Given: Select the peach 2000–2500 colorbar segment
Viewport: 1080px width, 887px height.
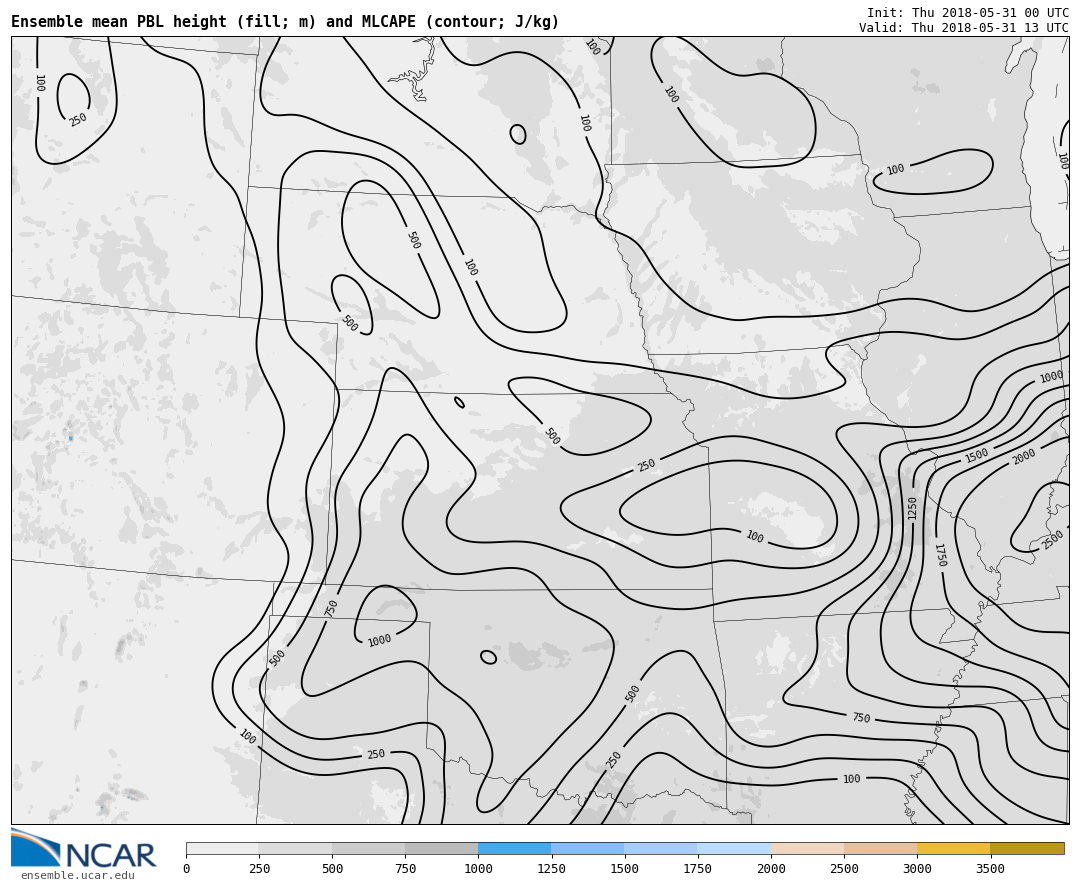Looking at the screenshot, I should coord(807,848).
